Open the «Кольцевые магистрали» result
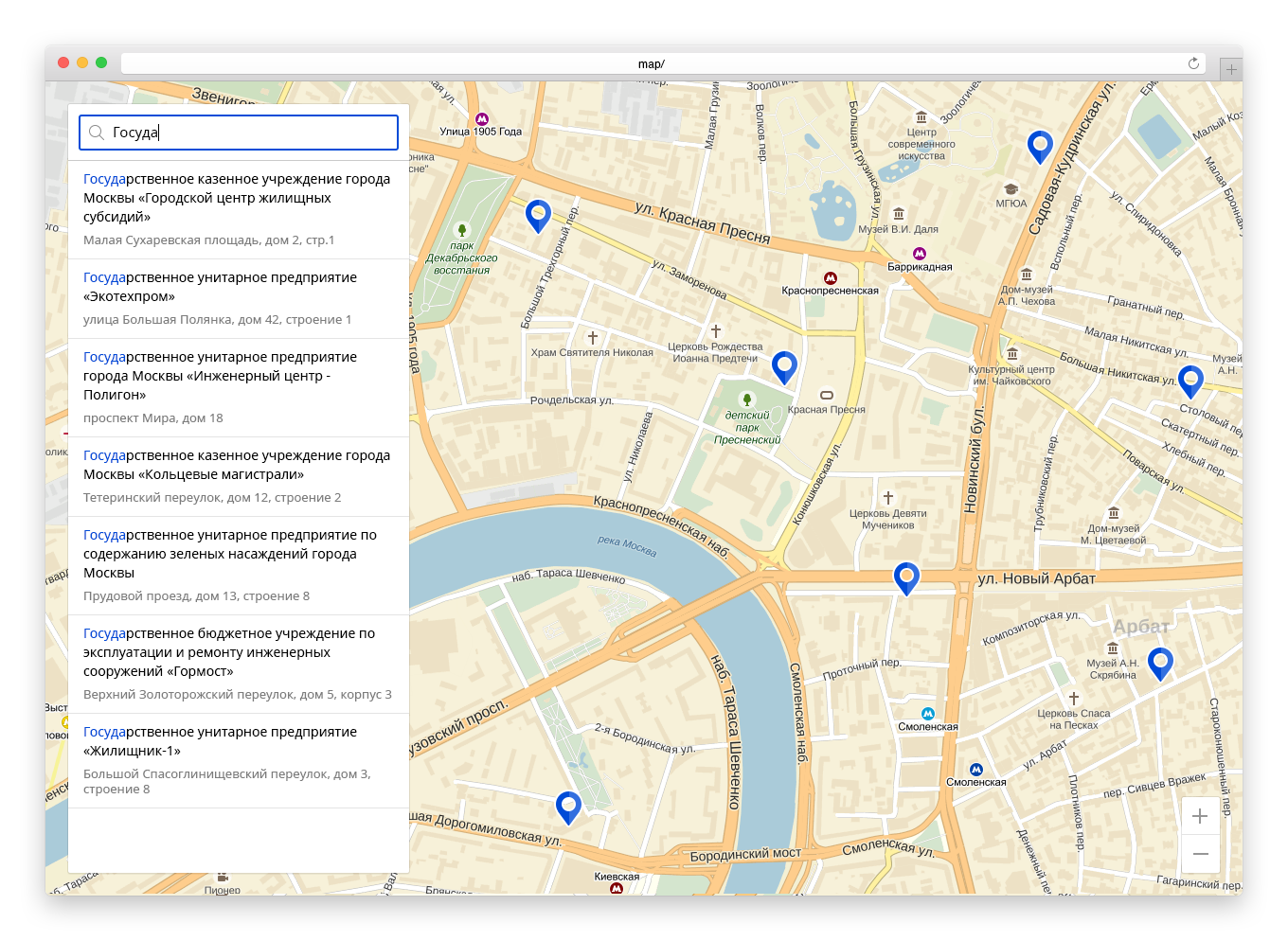The width and height of the screenshot is (1288, 941). 239,476
